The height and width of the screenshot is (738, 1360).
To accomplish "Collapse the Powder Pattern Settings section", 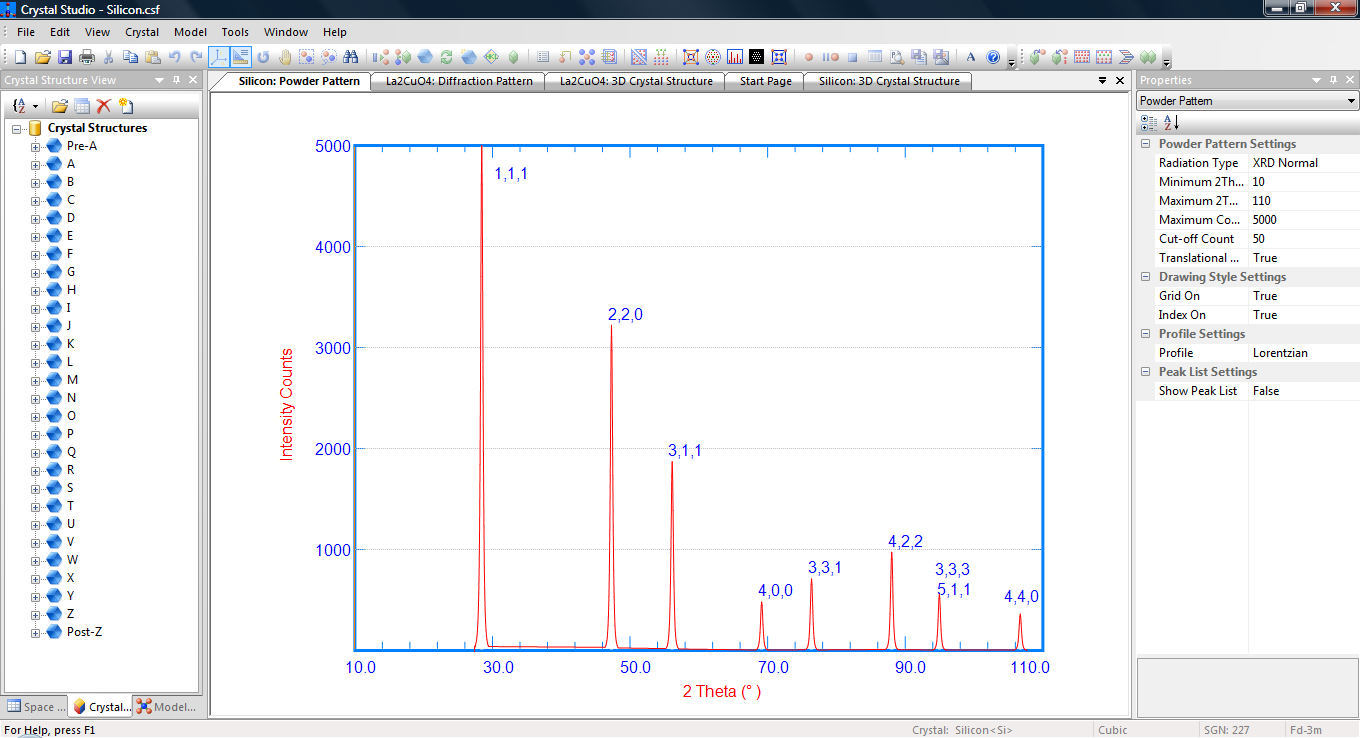I will tap(1146, 144).
